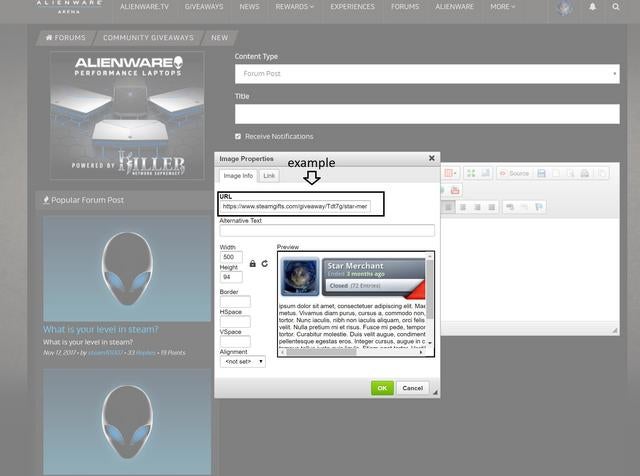640x476 pixels.
Task: Click the reset size icon
Action: tap(264, 264)
